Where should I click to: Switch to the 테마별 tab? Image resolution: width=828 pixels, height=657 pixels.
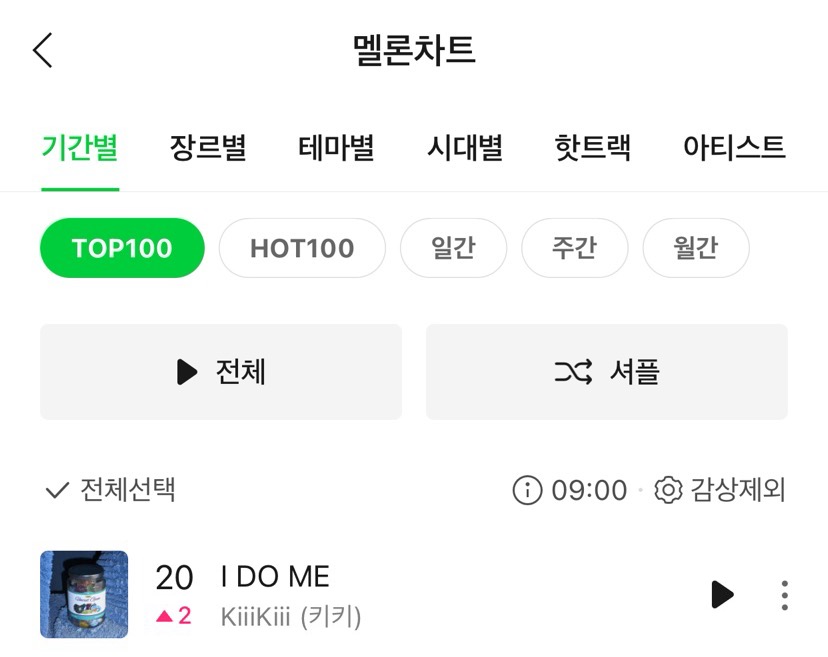(x=336, y=148)
